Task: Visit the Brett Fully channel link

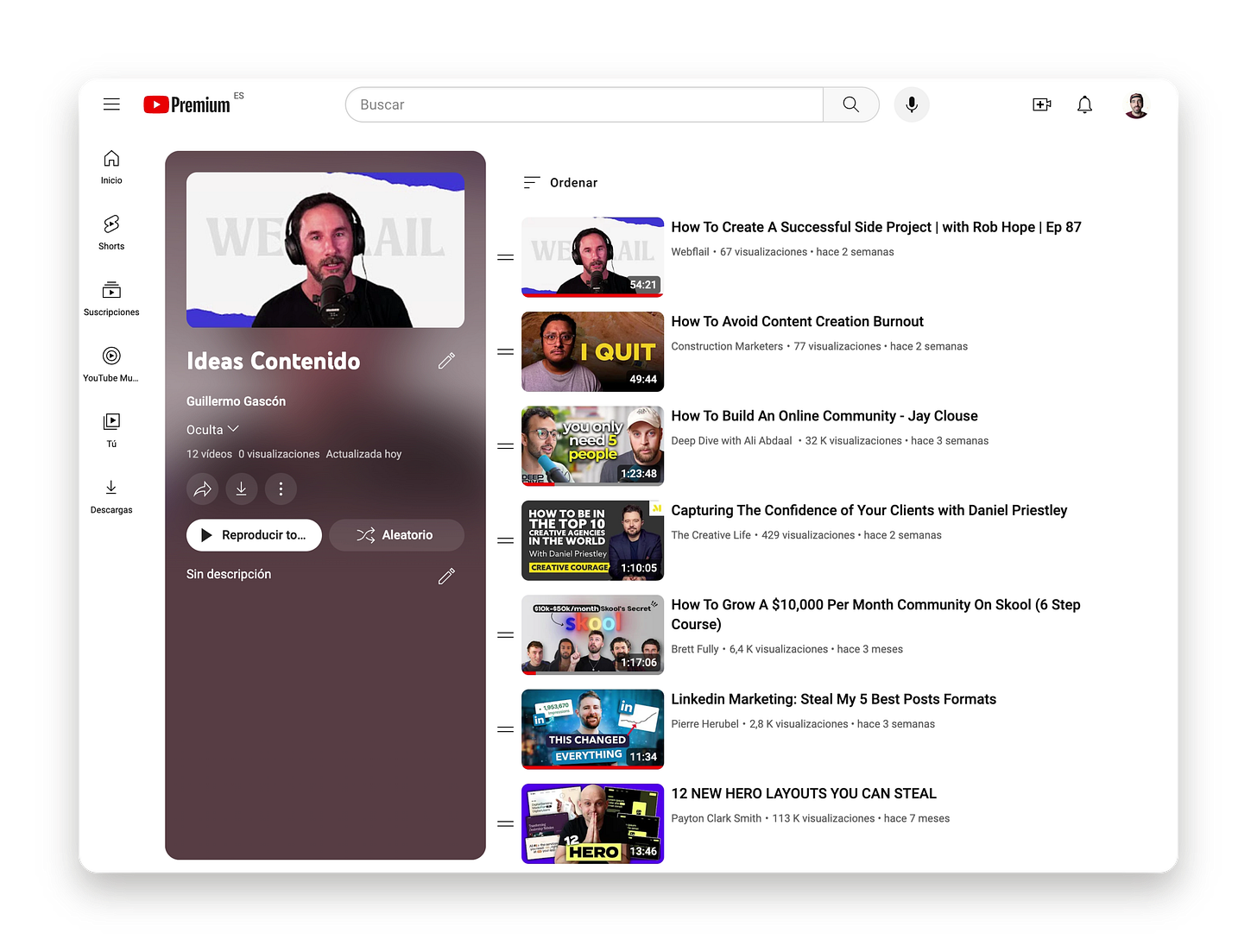Action: 695,650
